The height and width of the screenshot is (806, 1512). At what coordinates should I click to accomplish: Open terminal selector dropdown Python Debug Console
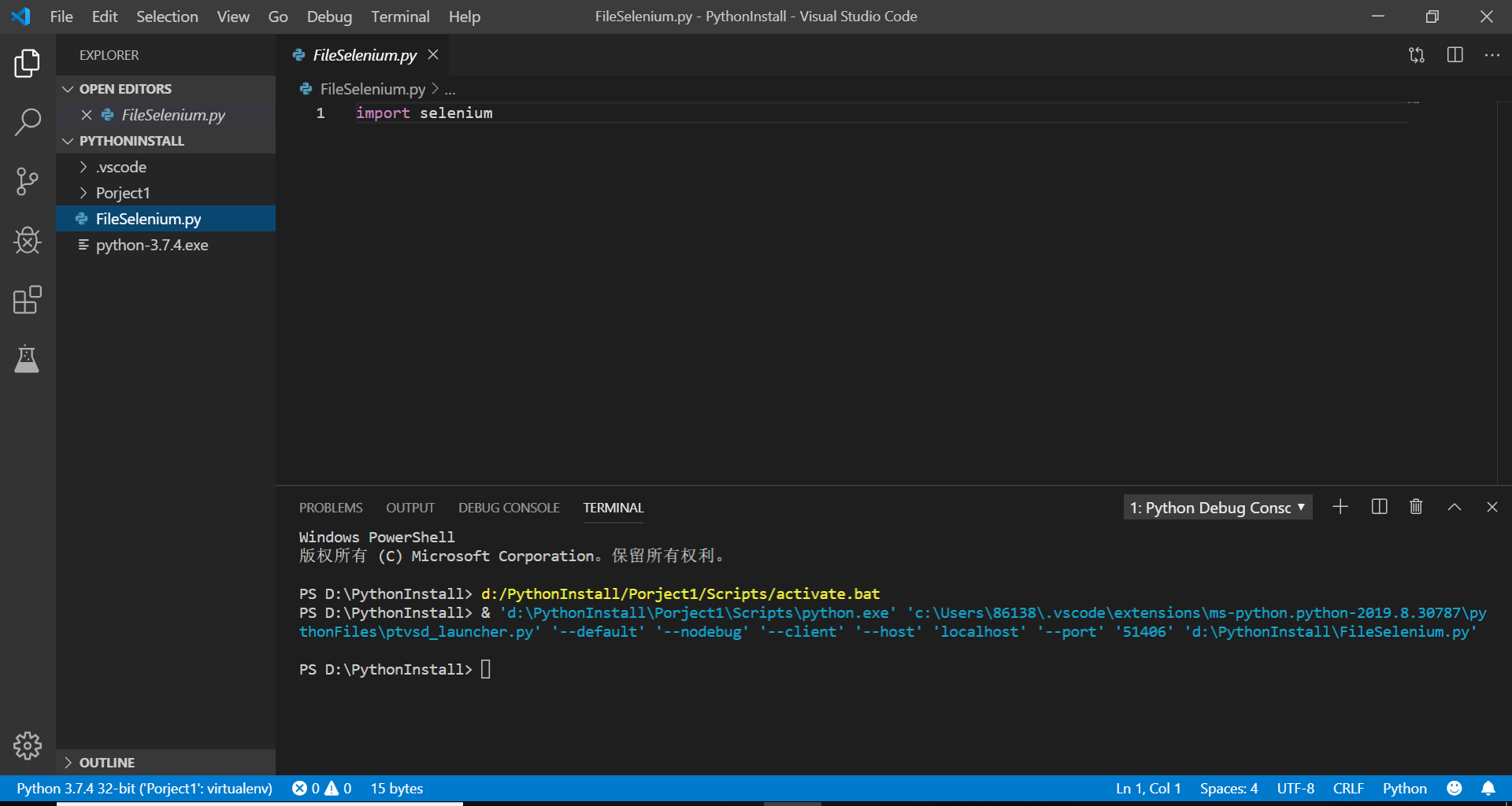(x=1217, y=508)
